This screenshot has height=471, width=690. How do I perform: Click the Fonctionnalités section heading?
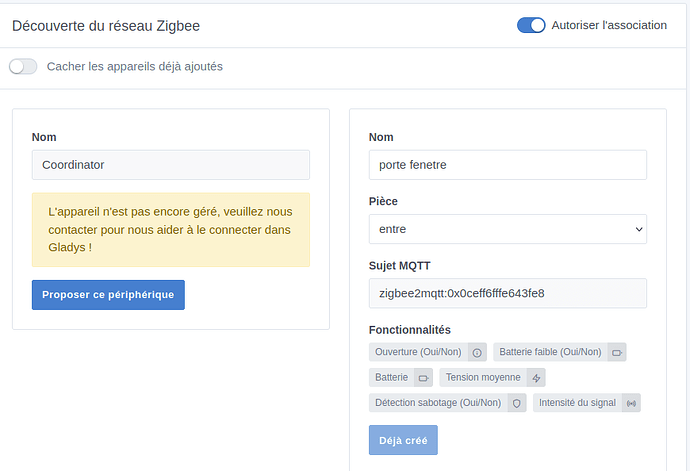point(409,330)
